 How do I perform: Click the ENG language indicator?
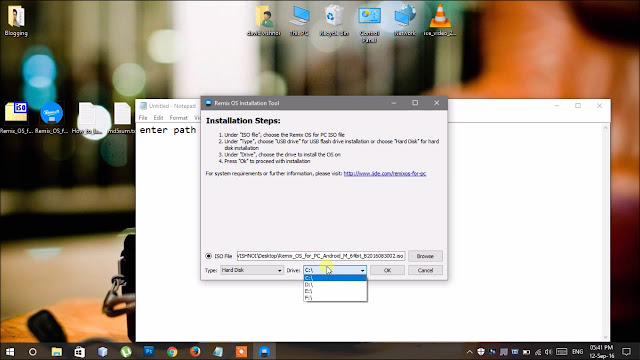[x=578, y=351]
